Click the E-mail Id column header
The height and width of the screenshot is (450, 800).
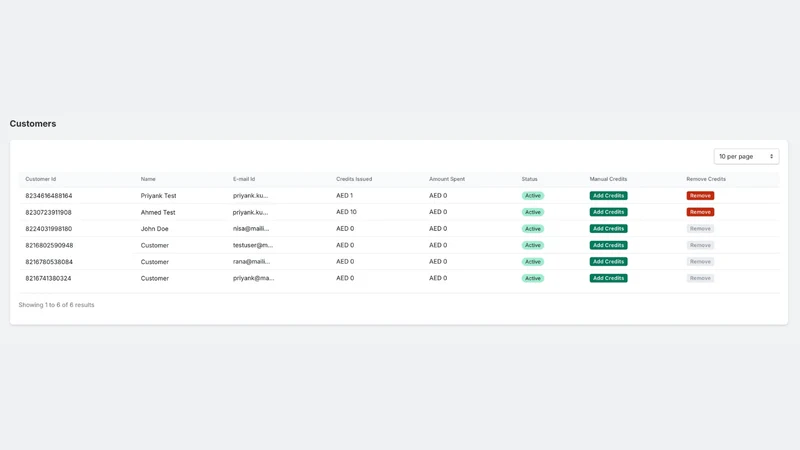point(244,179)
